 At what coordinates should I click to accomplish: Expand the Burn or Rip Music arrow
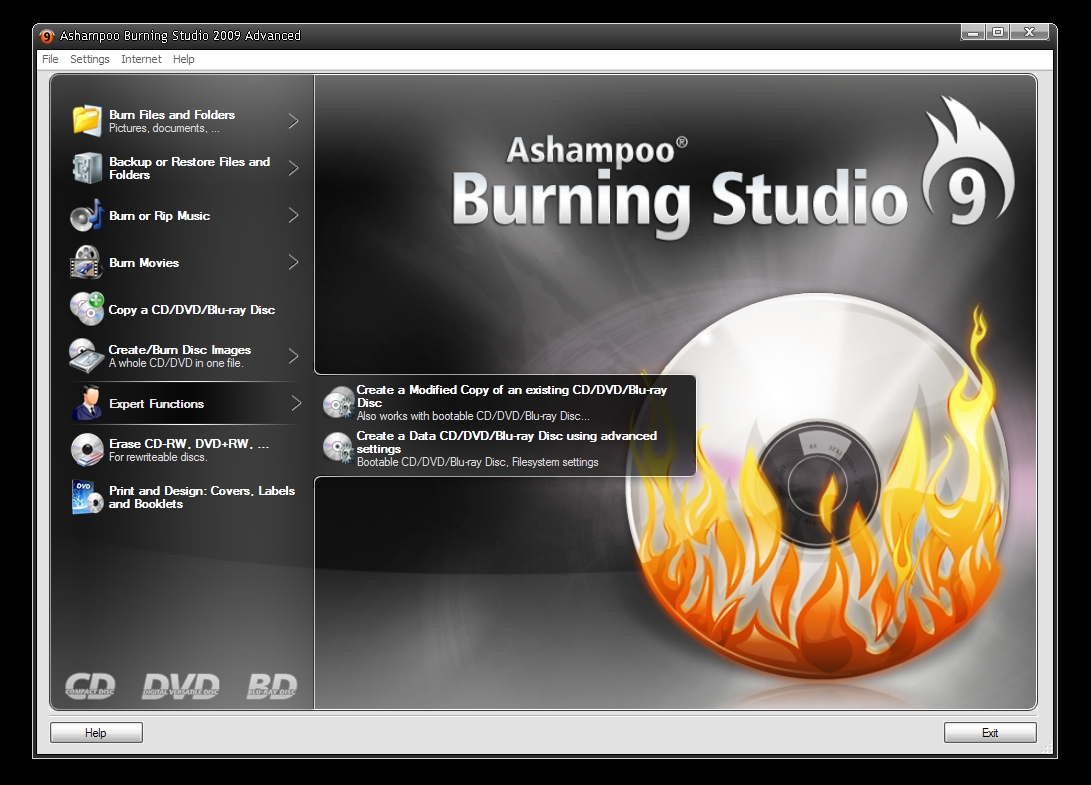tap(294, 215)
